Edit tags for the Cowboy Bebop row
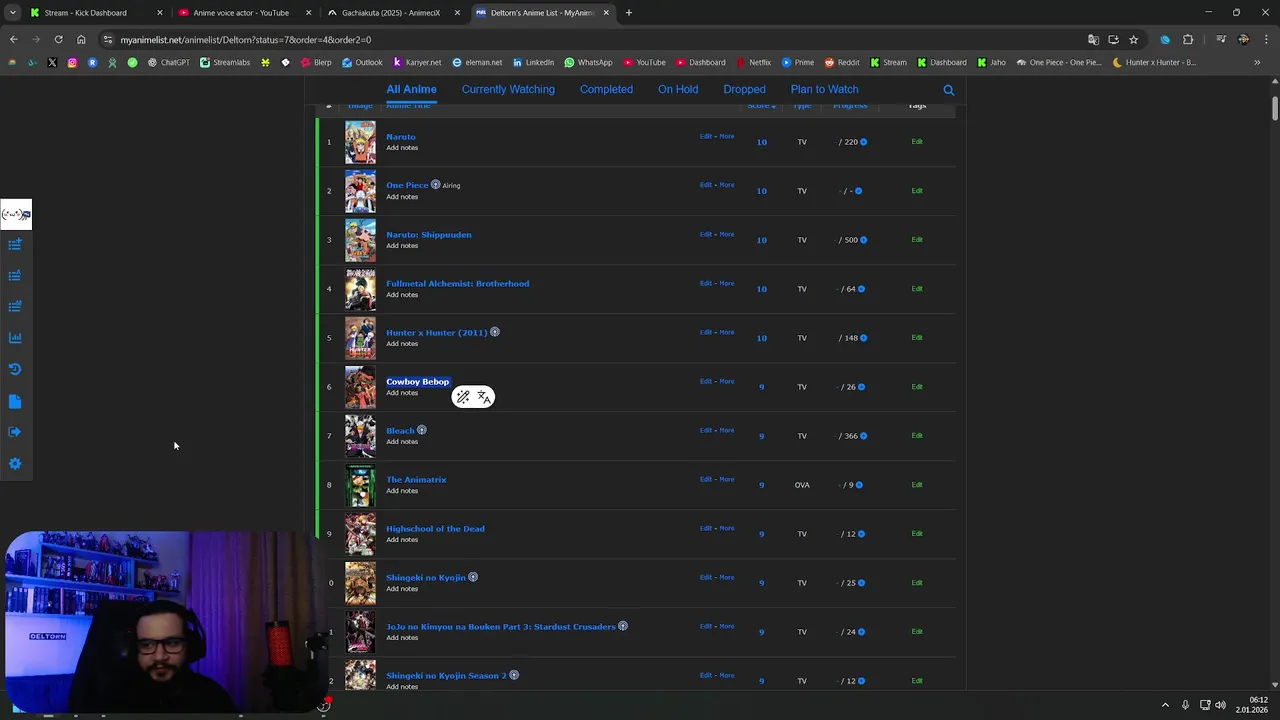 917,387
